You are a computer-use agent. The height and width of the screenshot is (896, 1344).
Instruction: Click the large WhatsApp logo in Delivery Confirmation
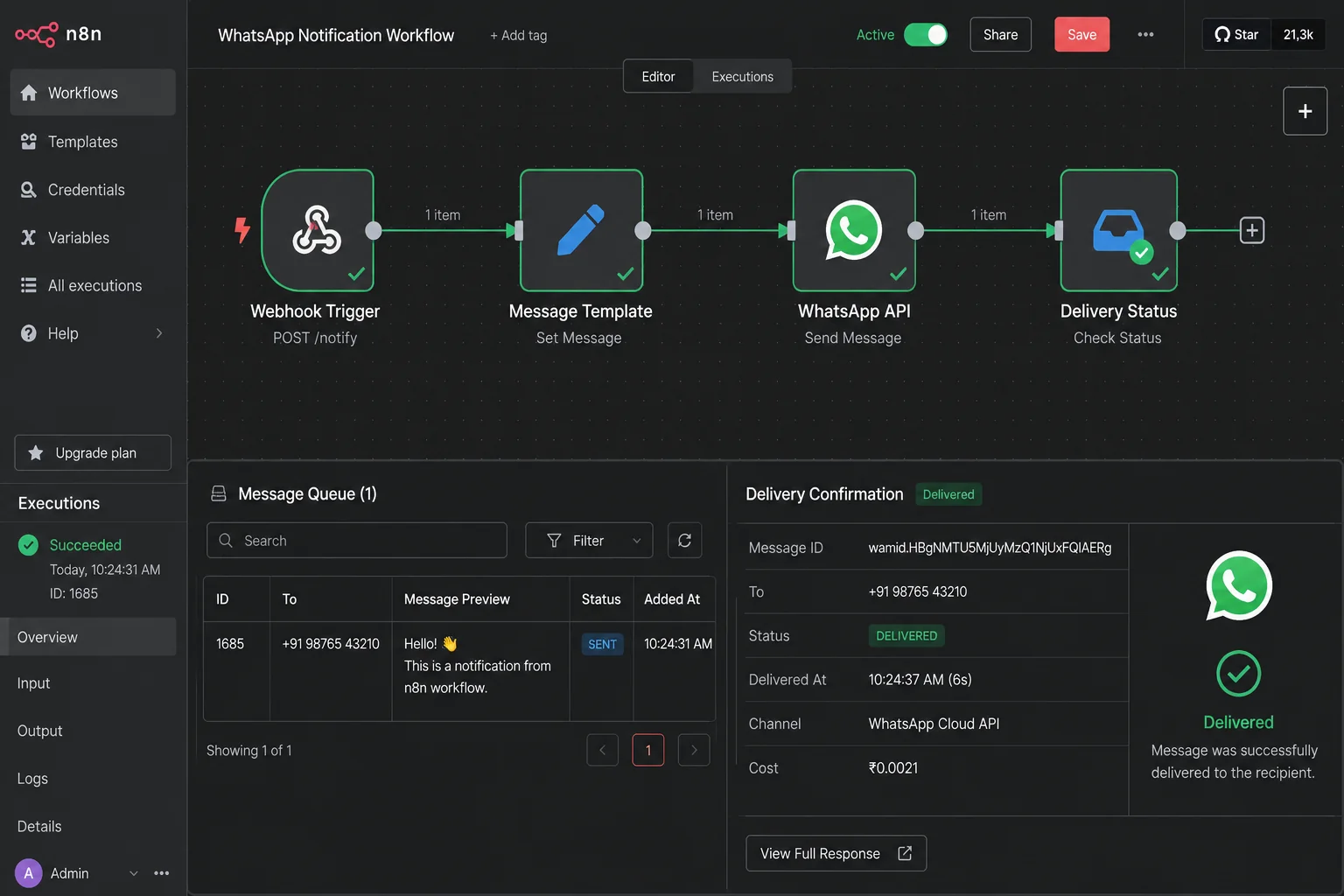point(1238,585)
